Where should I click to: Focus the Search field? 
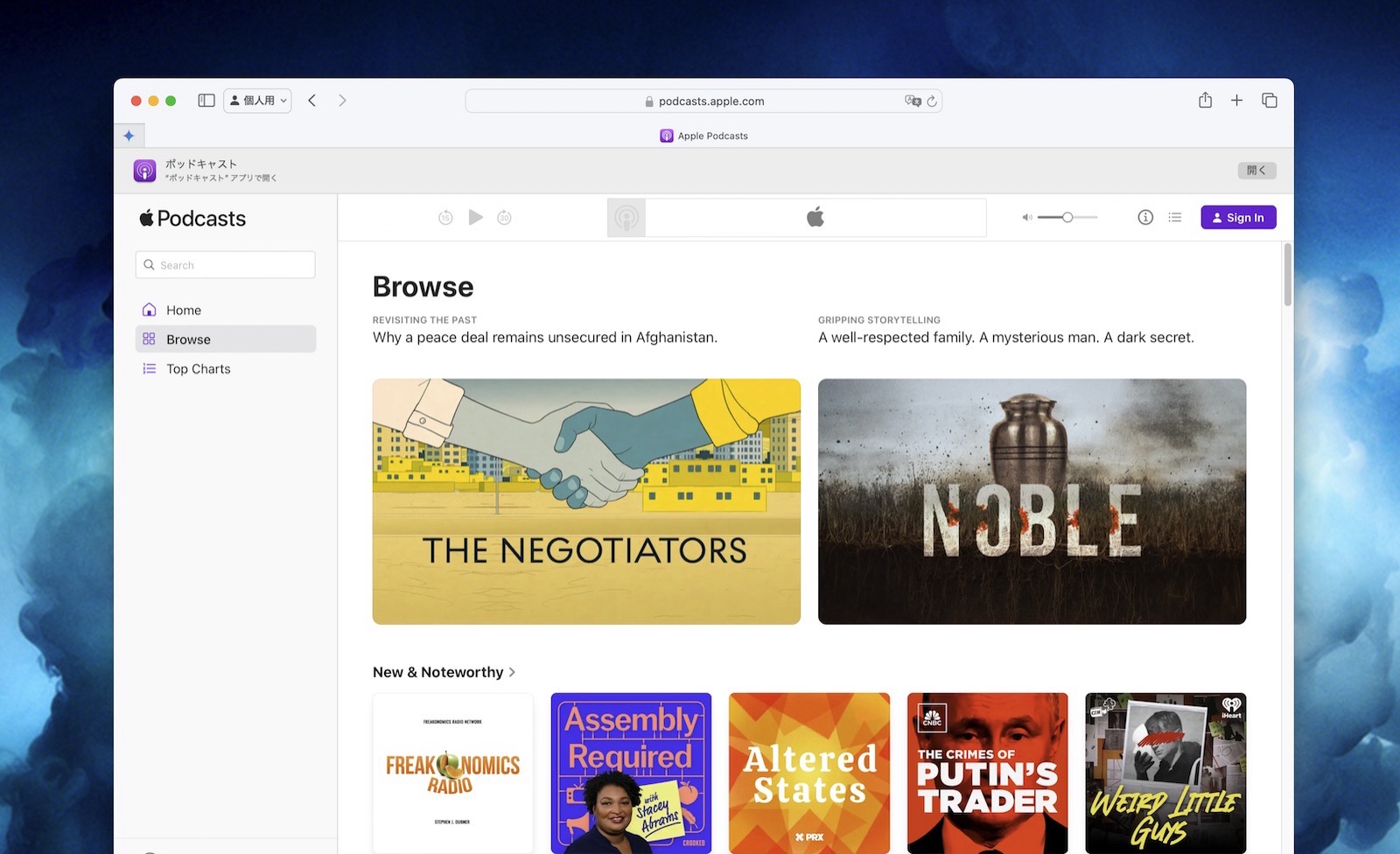point(225,265)
